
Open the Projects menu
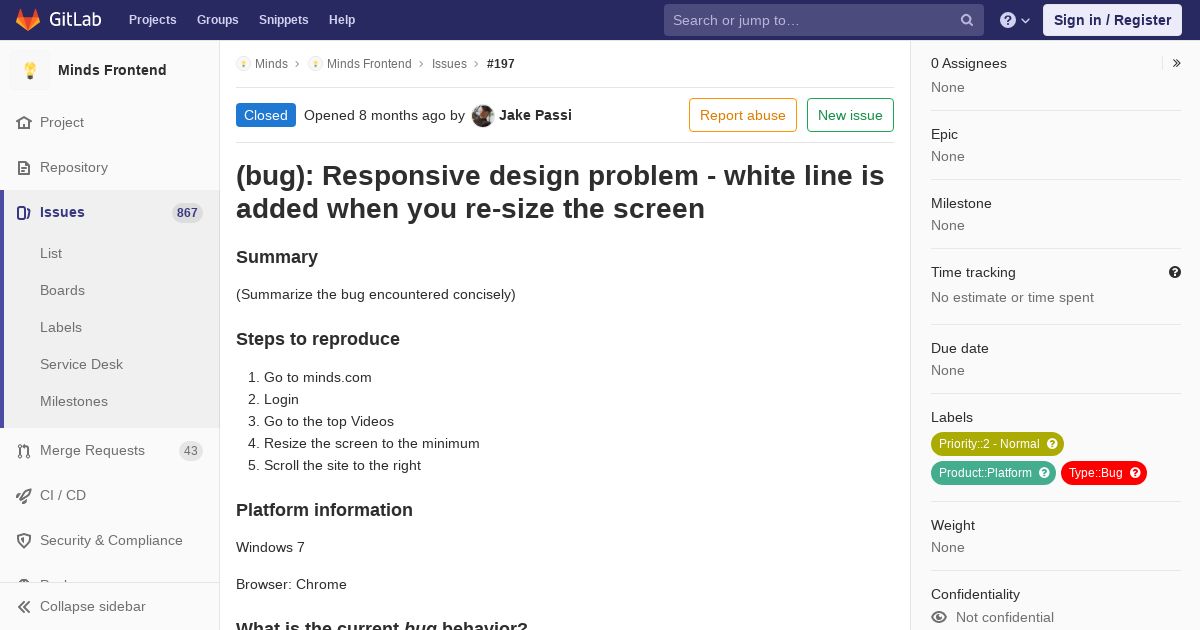tap(153, 20)
